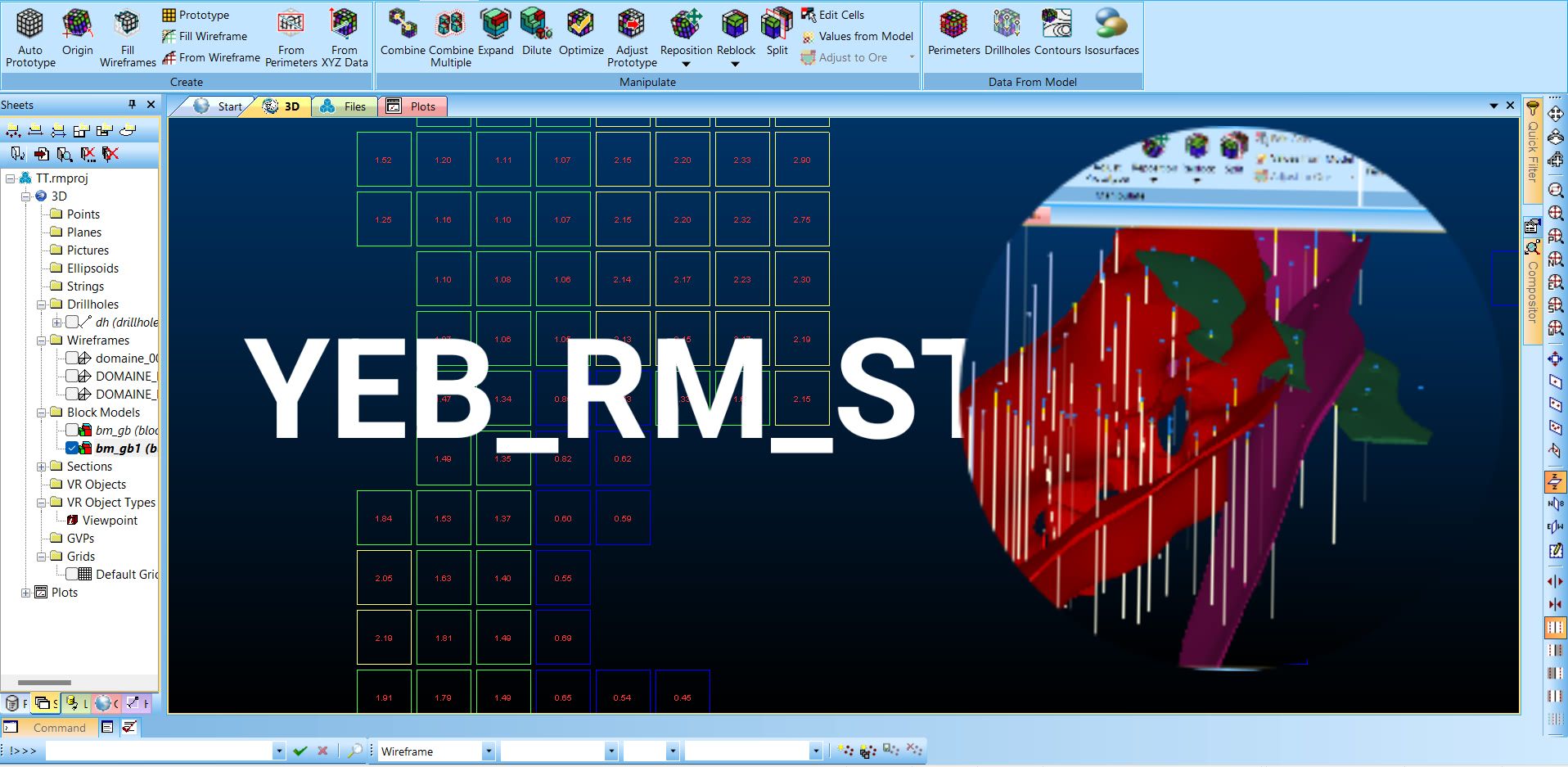This screenshot has width=1568, height=767.
Task: Click the Prototype button
Action: (x=196, y=15)
